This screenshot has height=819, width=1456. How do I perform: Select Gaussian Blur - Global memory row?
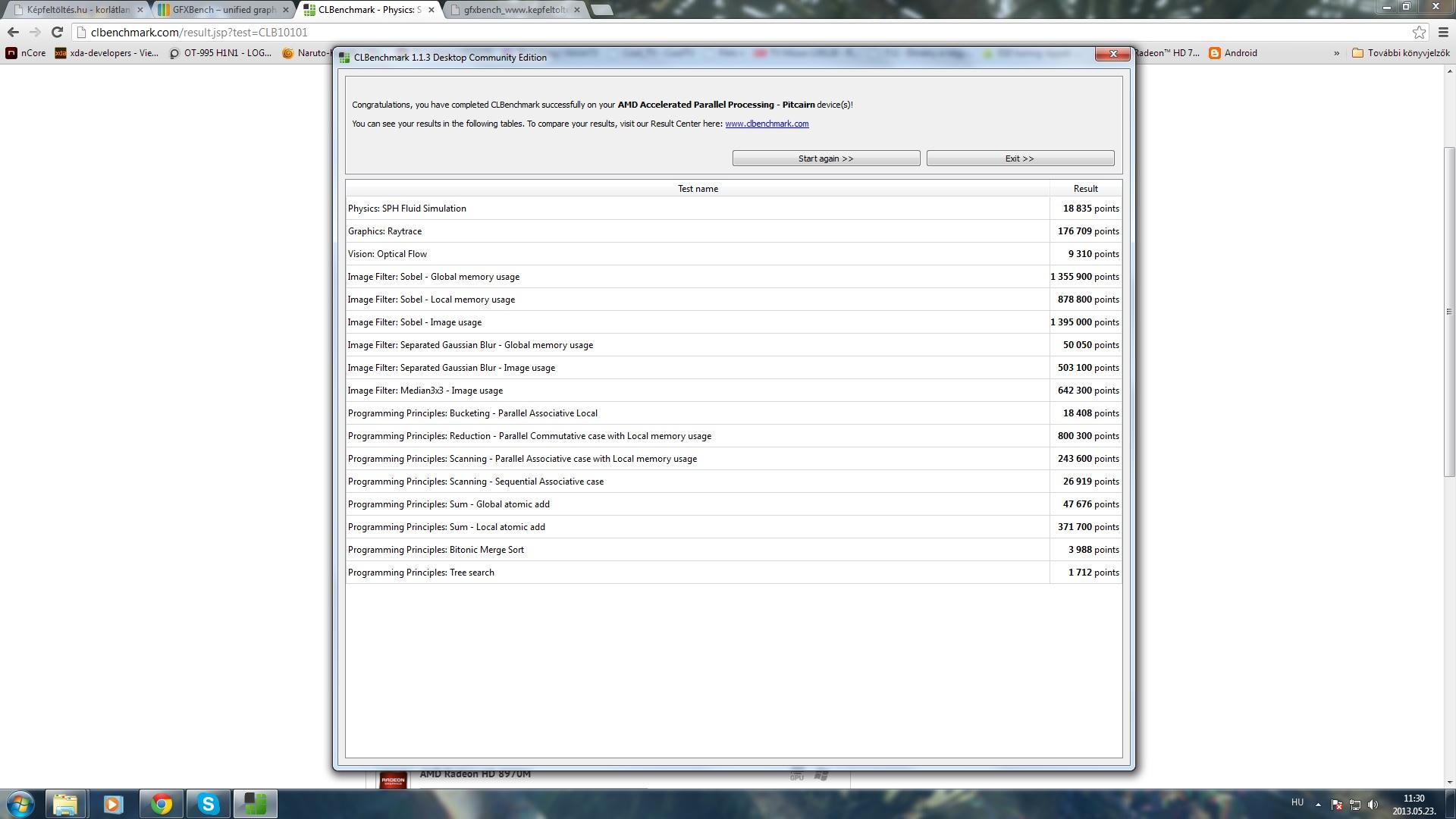[x=733, y=345]
